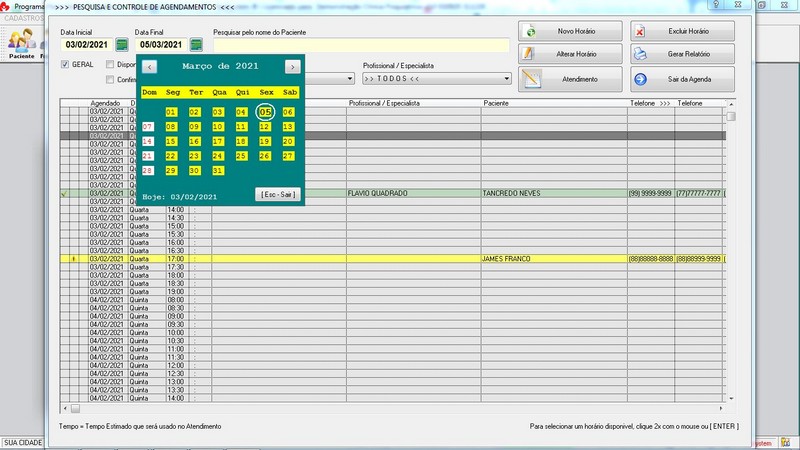
Task: Go to next month in calendar
Action: coord(292,67)
